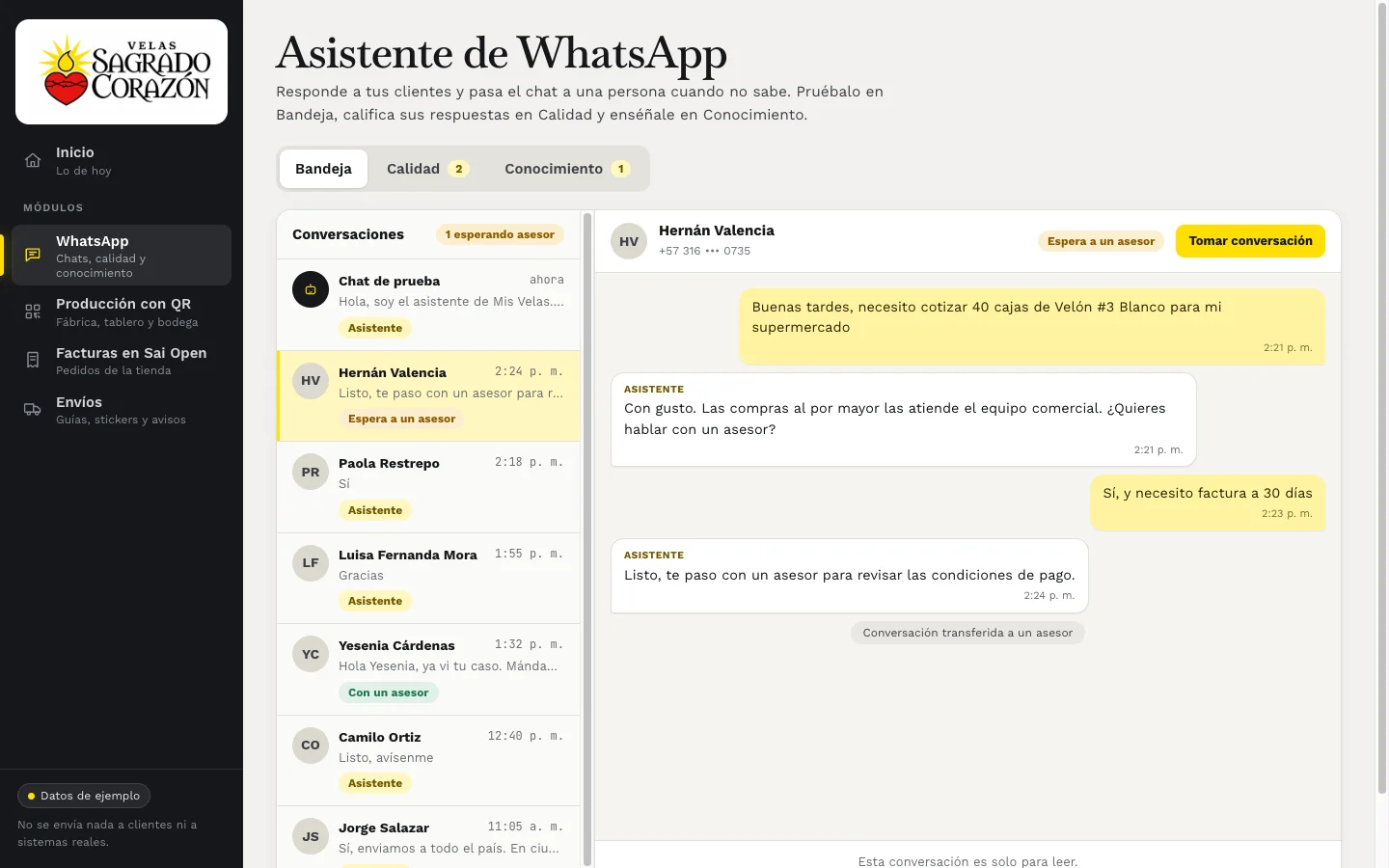Viewport: 1389px width, 868px height.
Task: Click the message about cotizar 40 cajas
Action: coord(1032,326)
